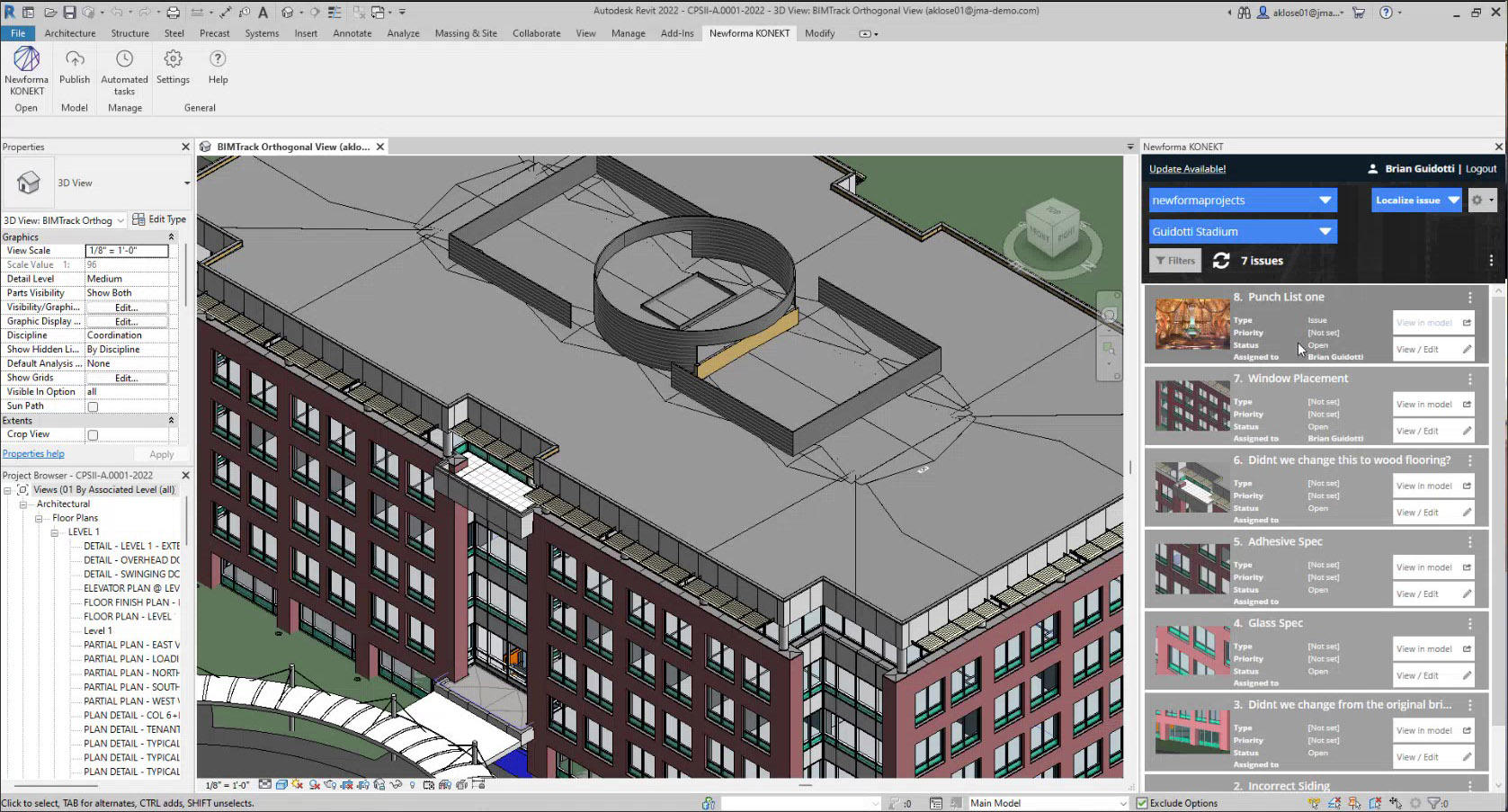
Task: Open the Main Model design option dropdown
Action: click(1048, 803)
